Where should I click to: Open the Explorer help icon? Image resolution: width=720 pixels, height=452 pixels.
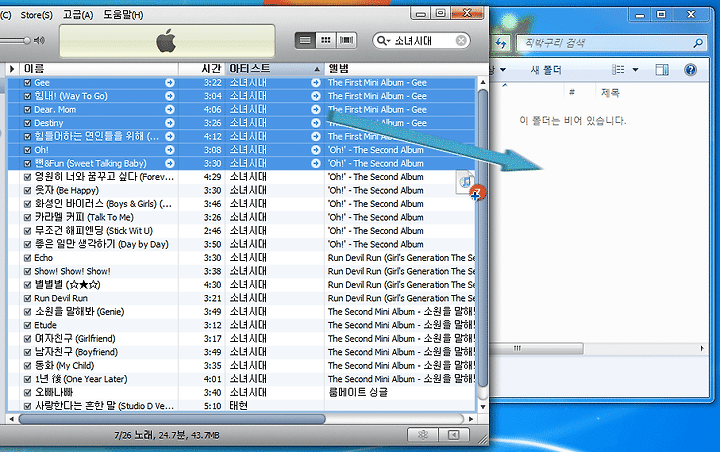tap(690, 70)
